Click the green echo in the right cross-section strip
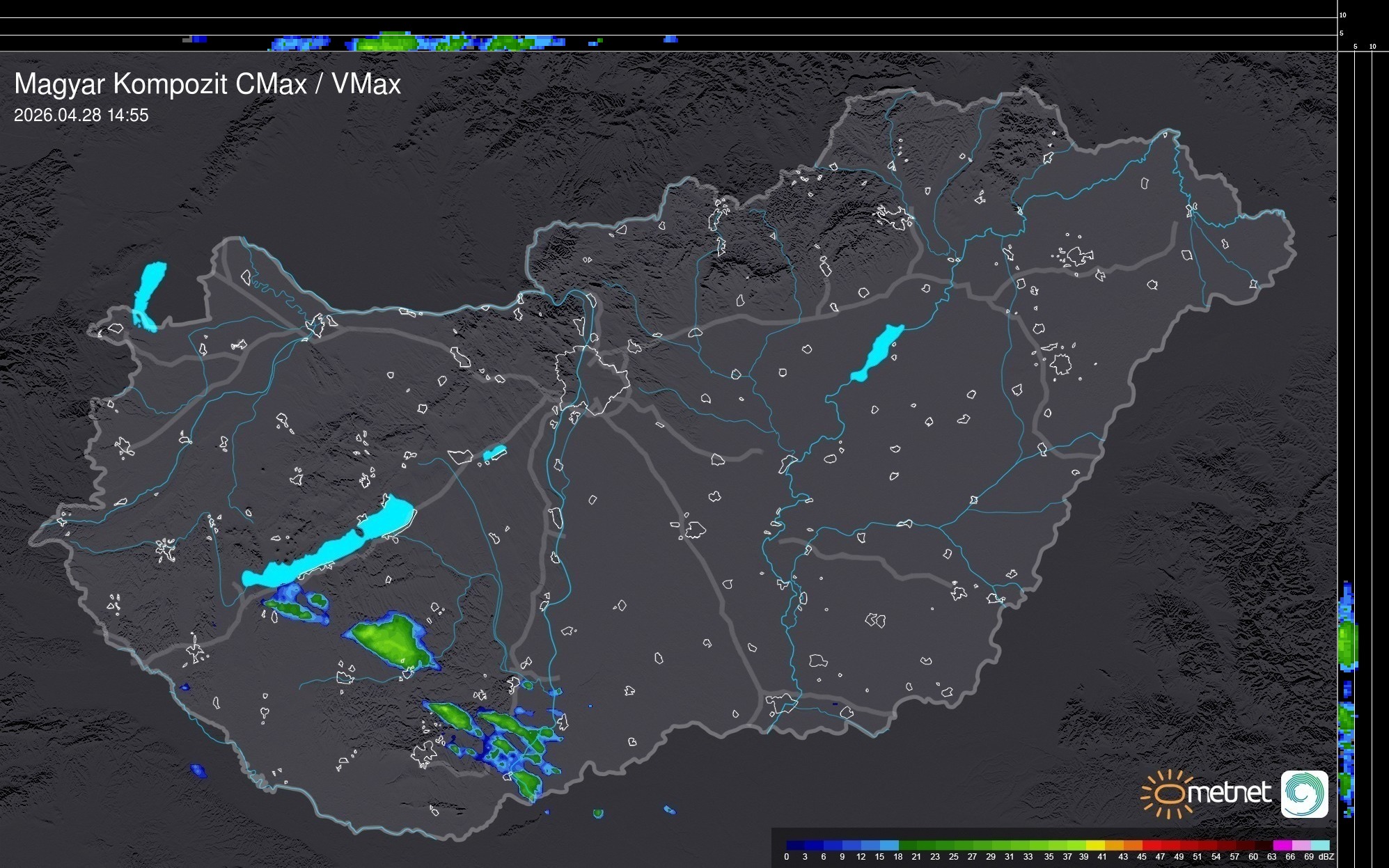The image size is (1389, 868). coord(1348,644)
